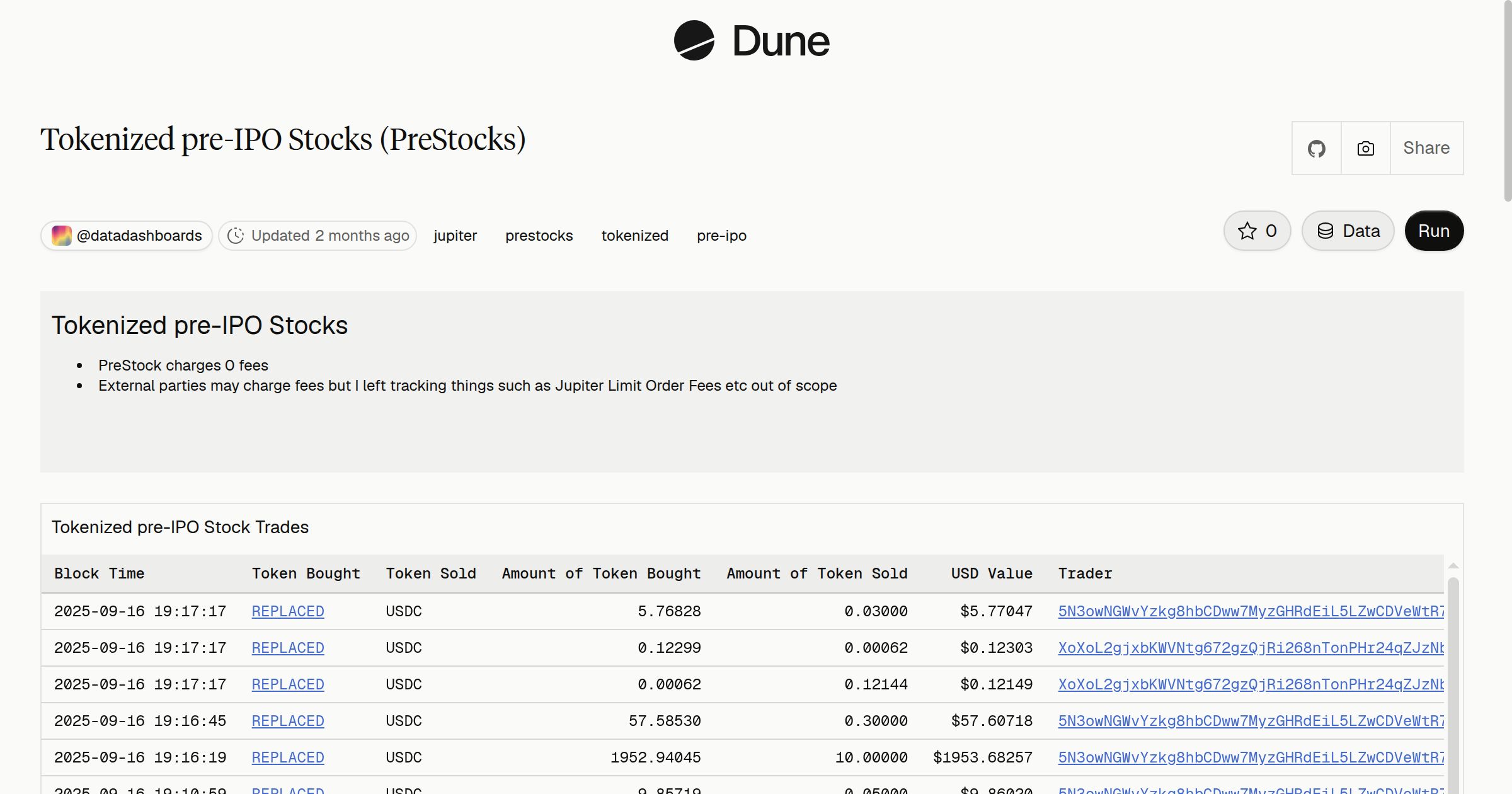Viewport: 1512px width, 794px height.
Task: Click the 0.03000 amount sold cell
Action: click(876, 611)
